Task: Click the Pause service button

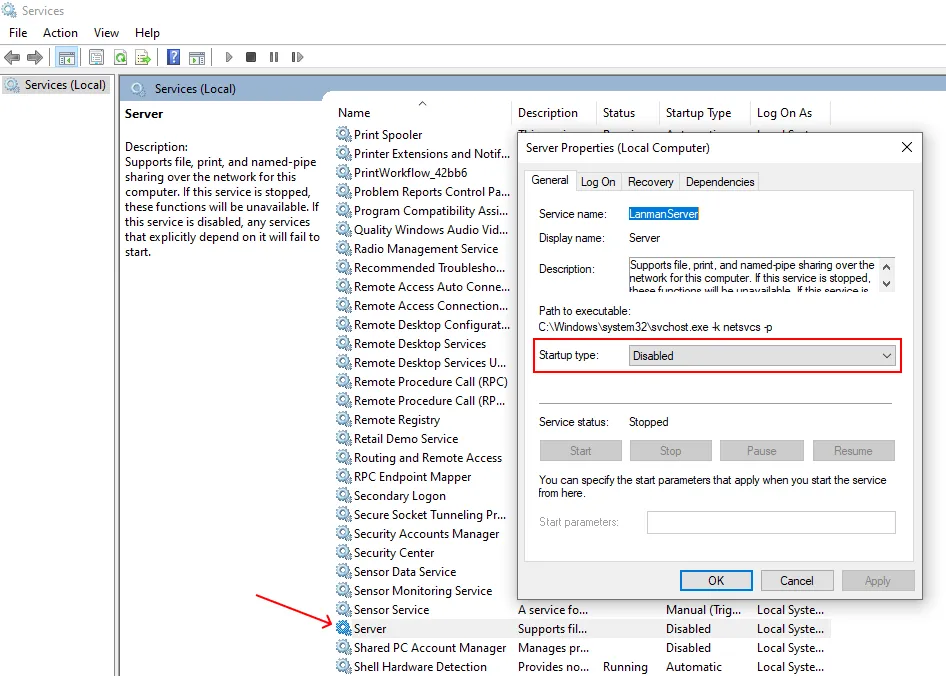Action: coord(761,451)
